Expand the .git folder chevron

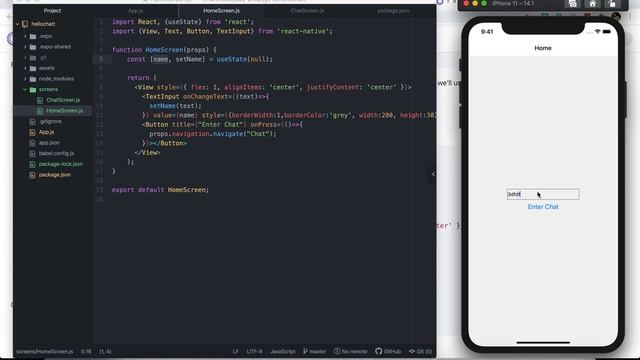(x=25, y=58)
